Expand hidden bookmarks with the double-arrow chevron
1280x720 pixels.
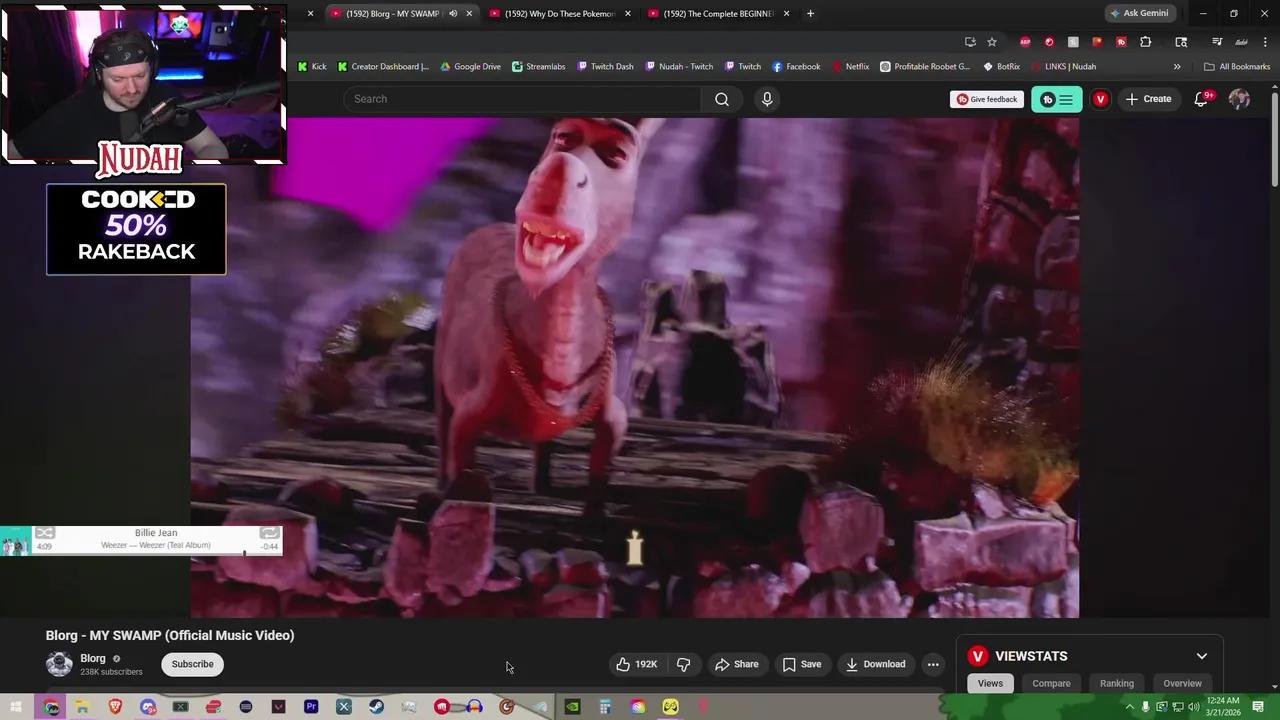[1178, 66]
